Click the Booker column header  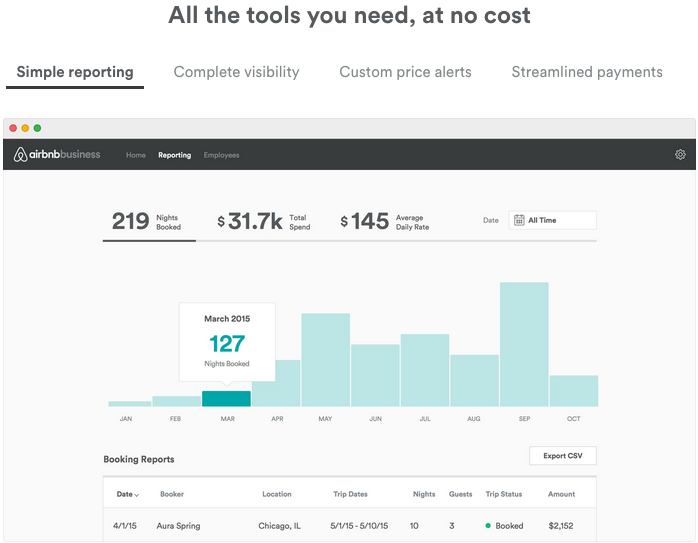click(x=172, y=494)
